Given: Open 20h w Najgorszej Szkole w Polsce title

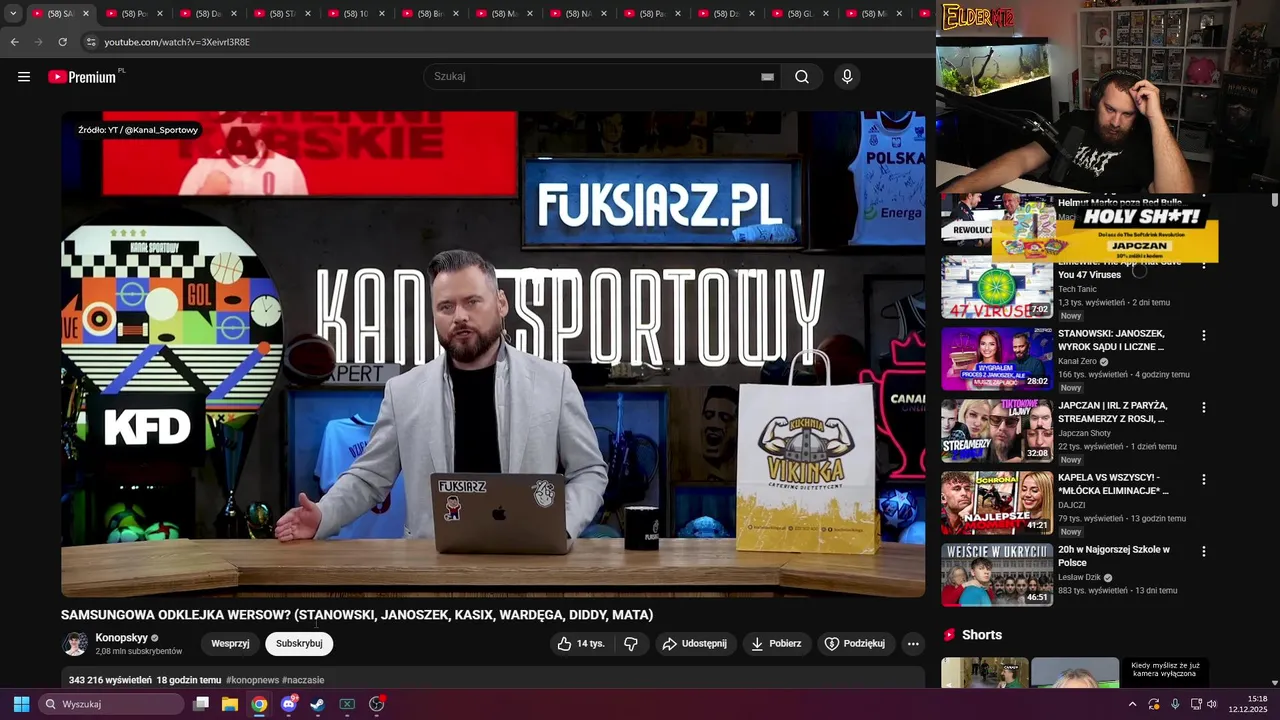Looking at the screenshot, I should tap(1114, 556).
